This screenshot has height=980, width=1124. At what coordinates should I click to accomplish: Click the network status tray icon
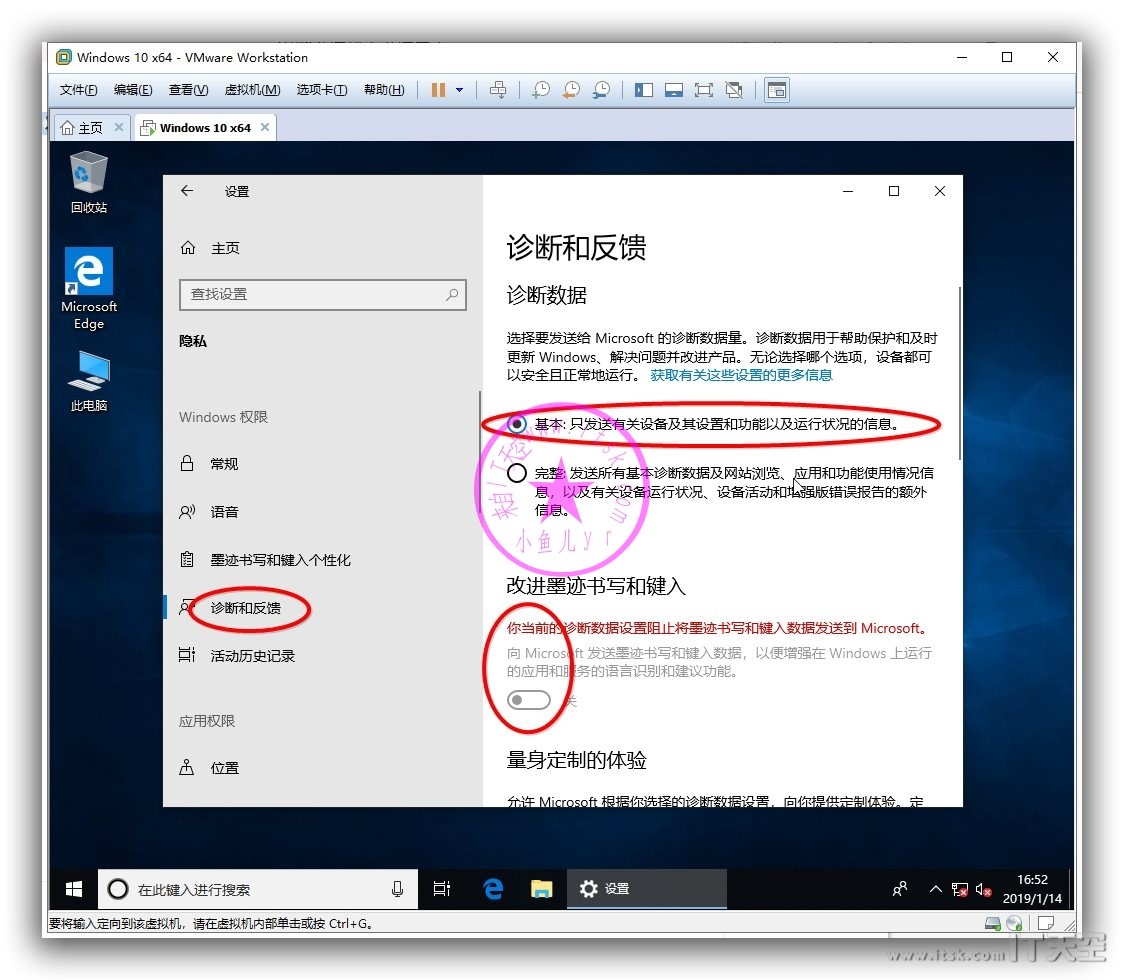pyautogui.click(x=960, y=890)
